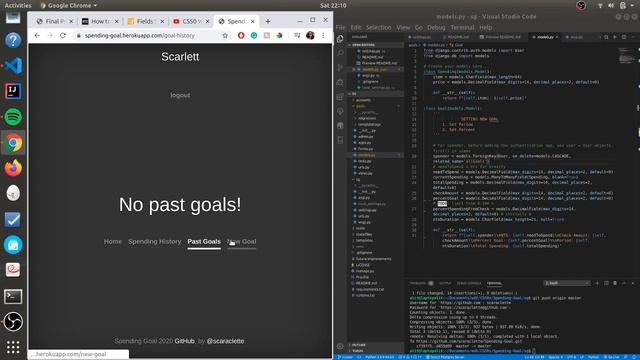The image size is (640, 360).
Task: Close the VS Code terminal panel
Action: pyautogui.click(x=633, y=283)
